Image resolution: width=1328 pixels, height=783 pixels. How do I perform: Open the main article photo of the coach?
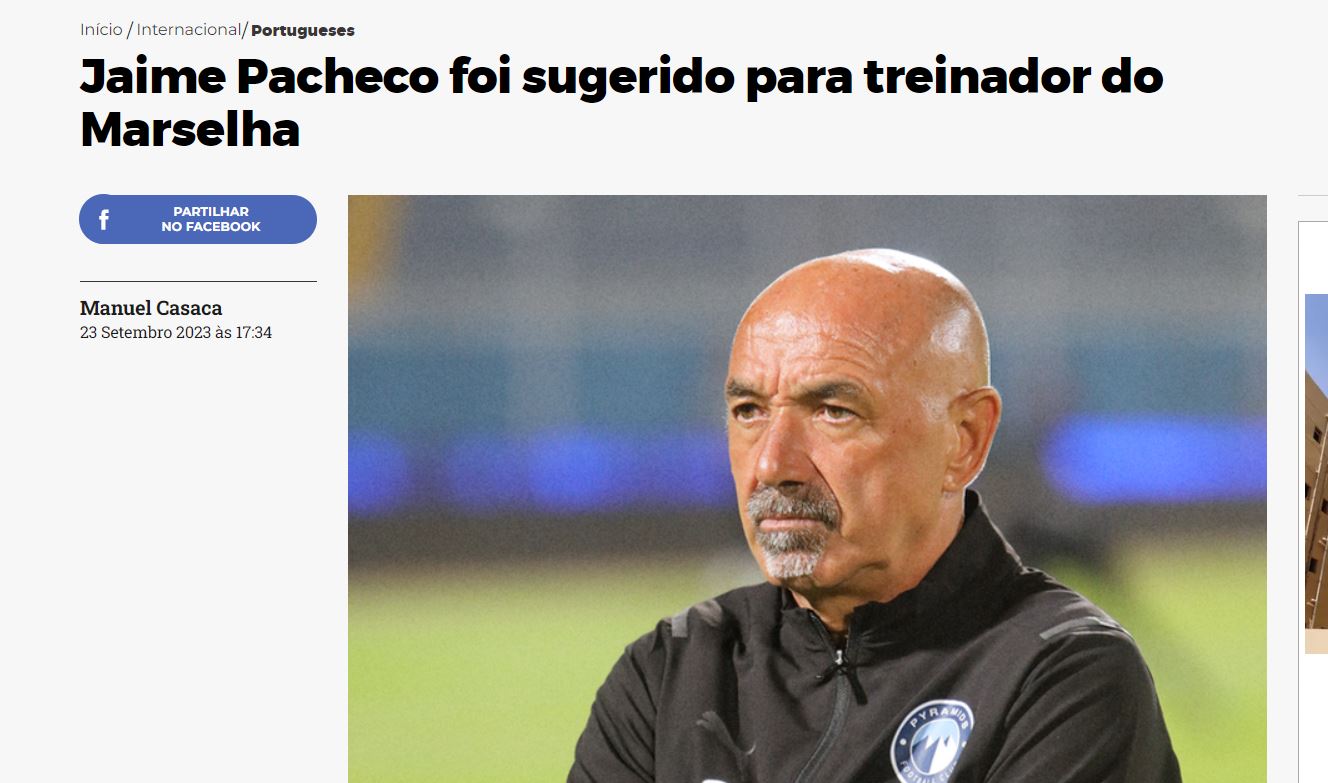[807, 489]
